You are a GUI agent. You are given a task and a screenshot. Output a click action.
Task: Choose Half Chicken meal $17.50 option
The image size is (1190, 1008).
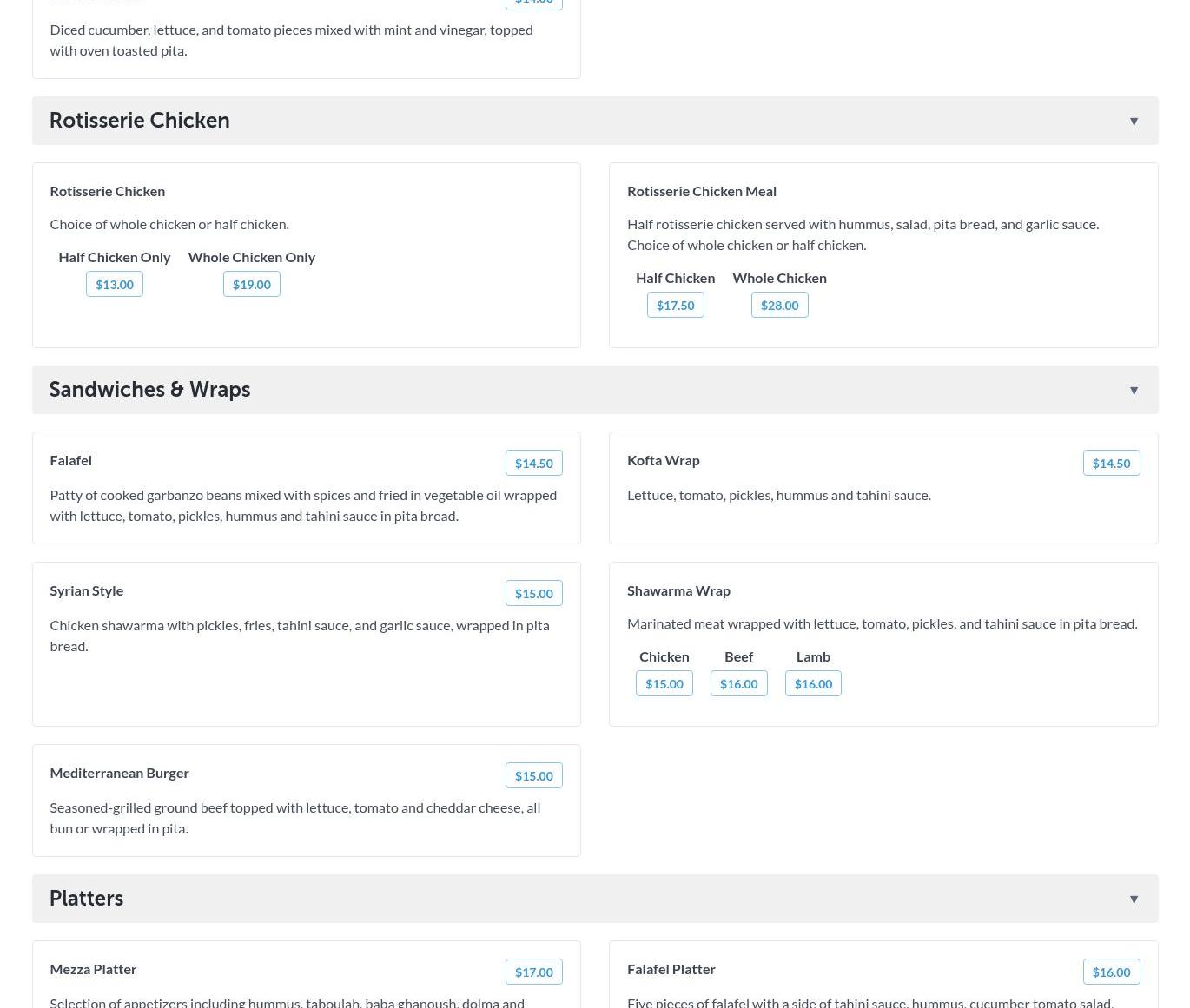[676, 306]
